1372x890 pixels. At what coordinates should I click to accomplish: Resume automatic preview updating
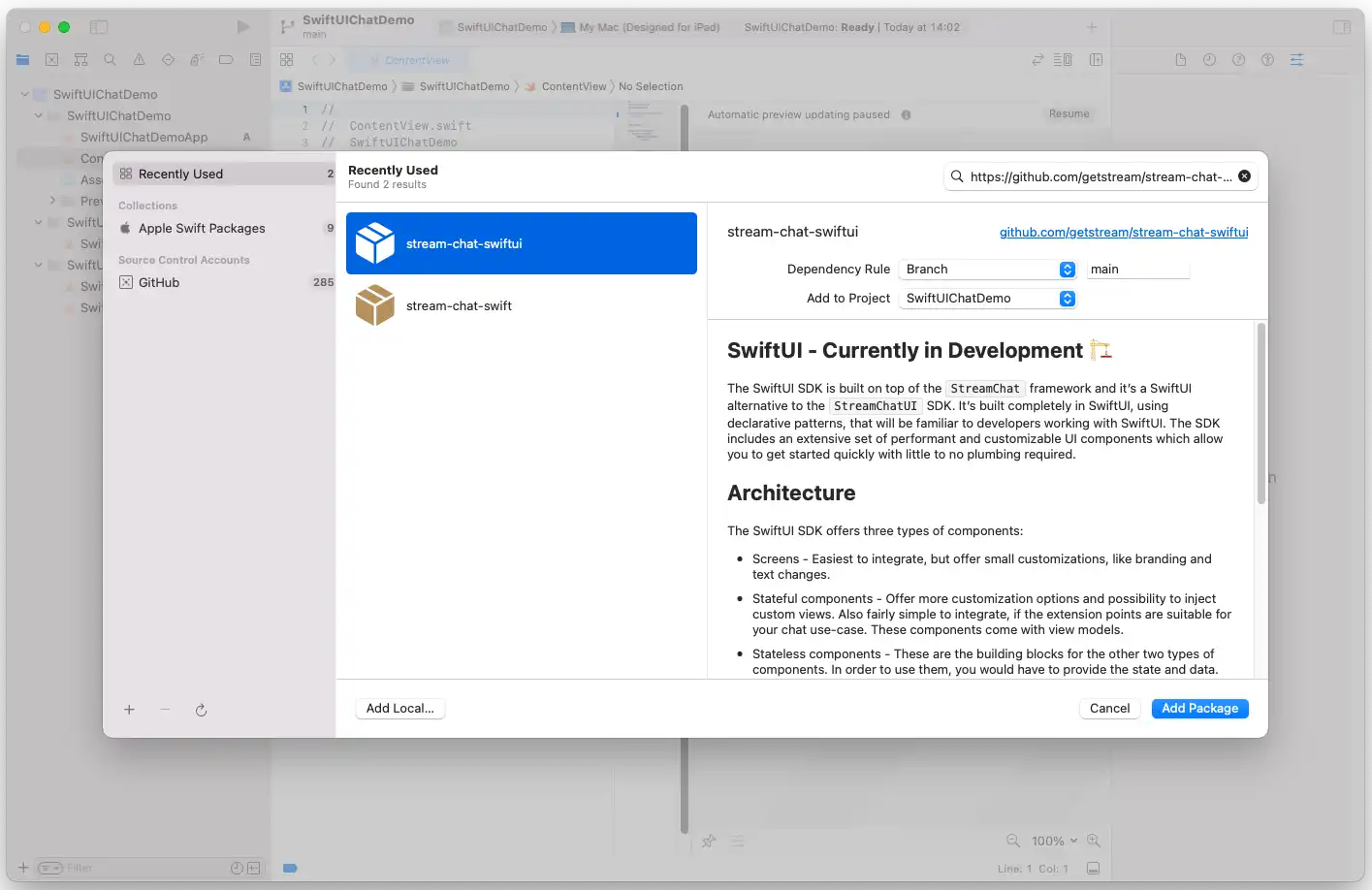point(1069,114)
